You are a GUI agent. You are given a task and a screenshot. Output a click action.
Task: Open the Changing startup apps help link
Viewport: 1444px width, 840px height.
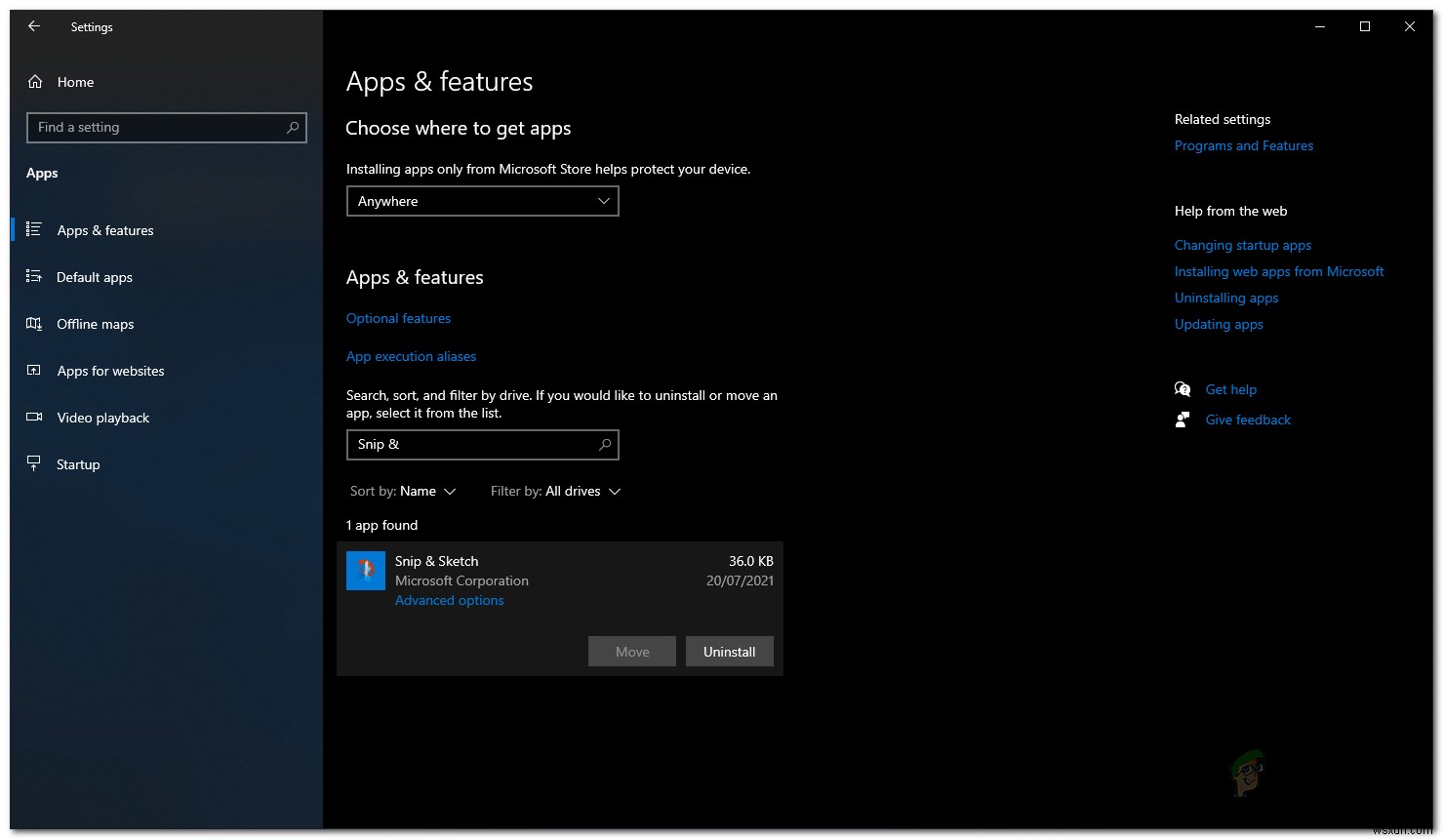pyautogui.click(x=1243, y=245)
